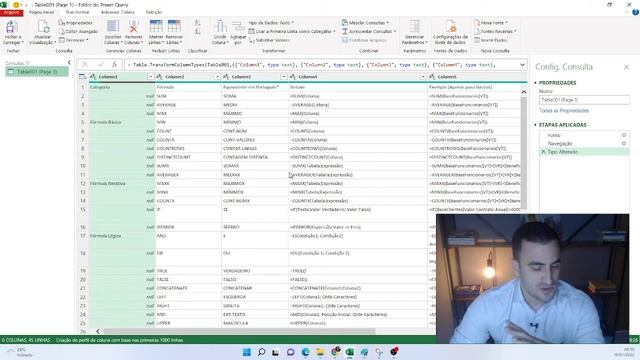The width and height of the screenshot is (640, 360).
Task: Open the Tipo de Dados: Texto dropdown
Action: point(271,23)
